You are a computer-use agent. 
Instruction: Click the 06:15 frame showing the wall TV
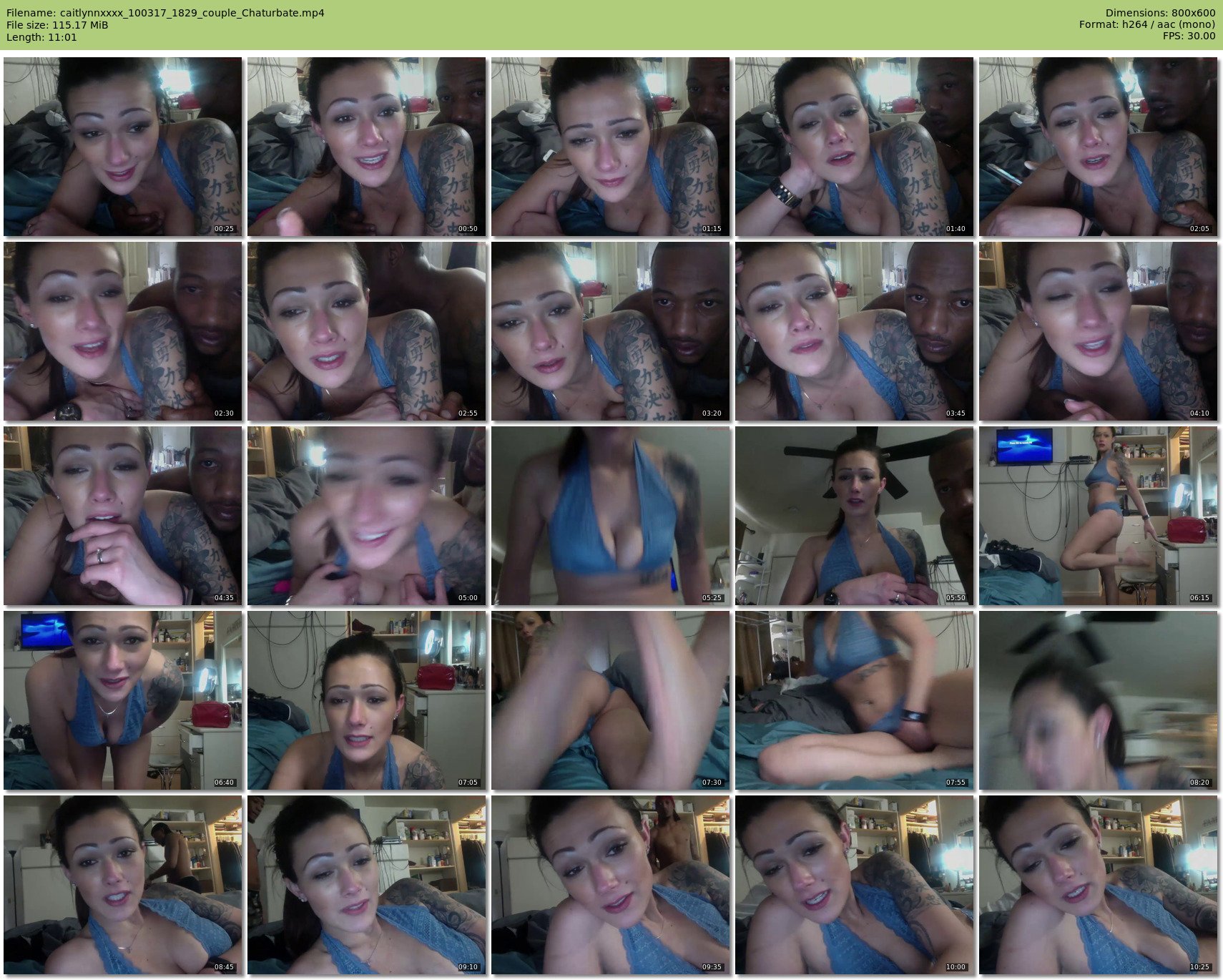pyautogui.click(x=1099, y=516)
